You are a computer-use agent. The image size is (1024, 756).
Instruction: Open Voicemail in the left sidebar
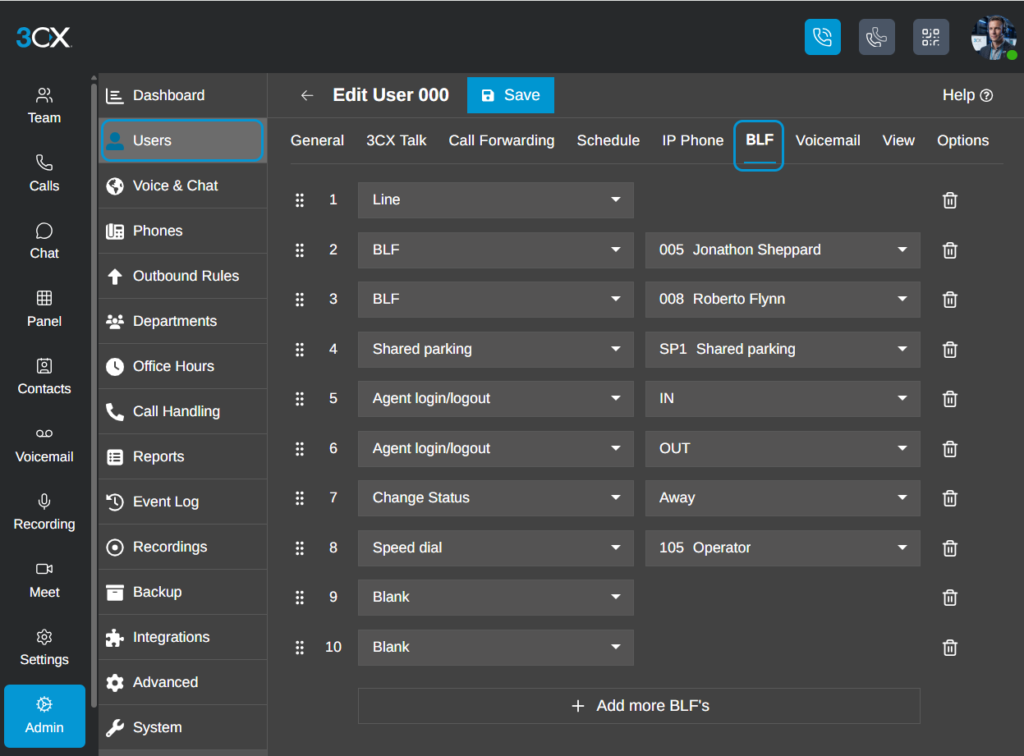coord(44,445)
